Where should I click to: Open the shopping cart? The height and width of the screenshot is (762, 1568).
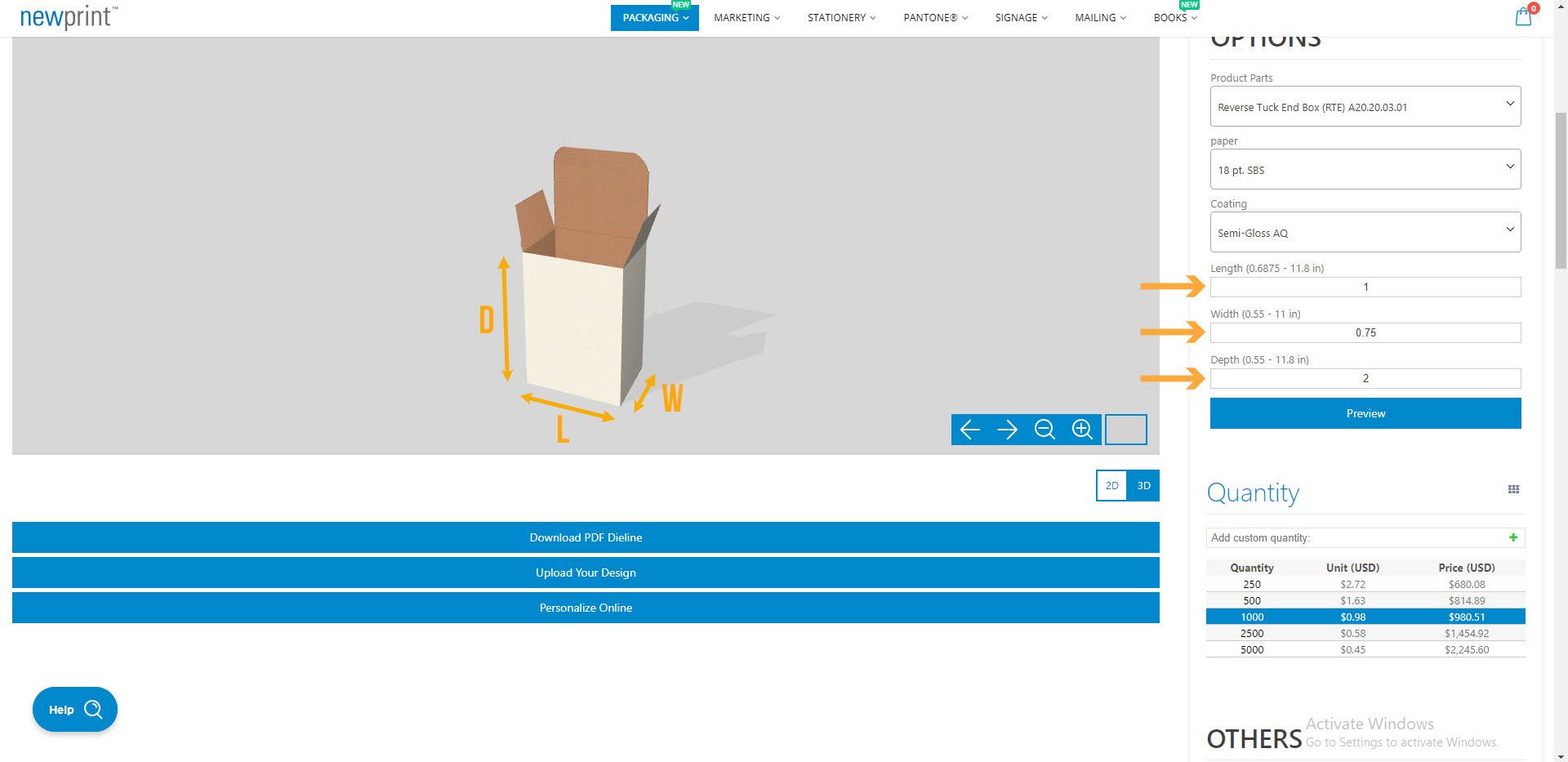pos(1522,16)
